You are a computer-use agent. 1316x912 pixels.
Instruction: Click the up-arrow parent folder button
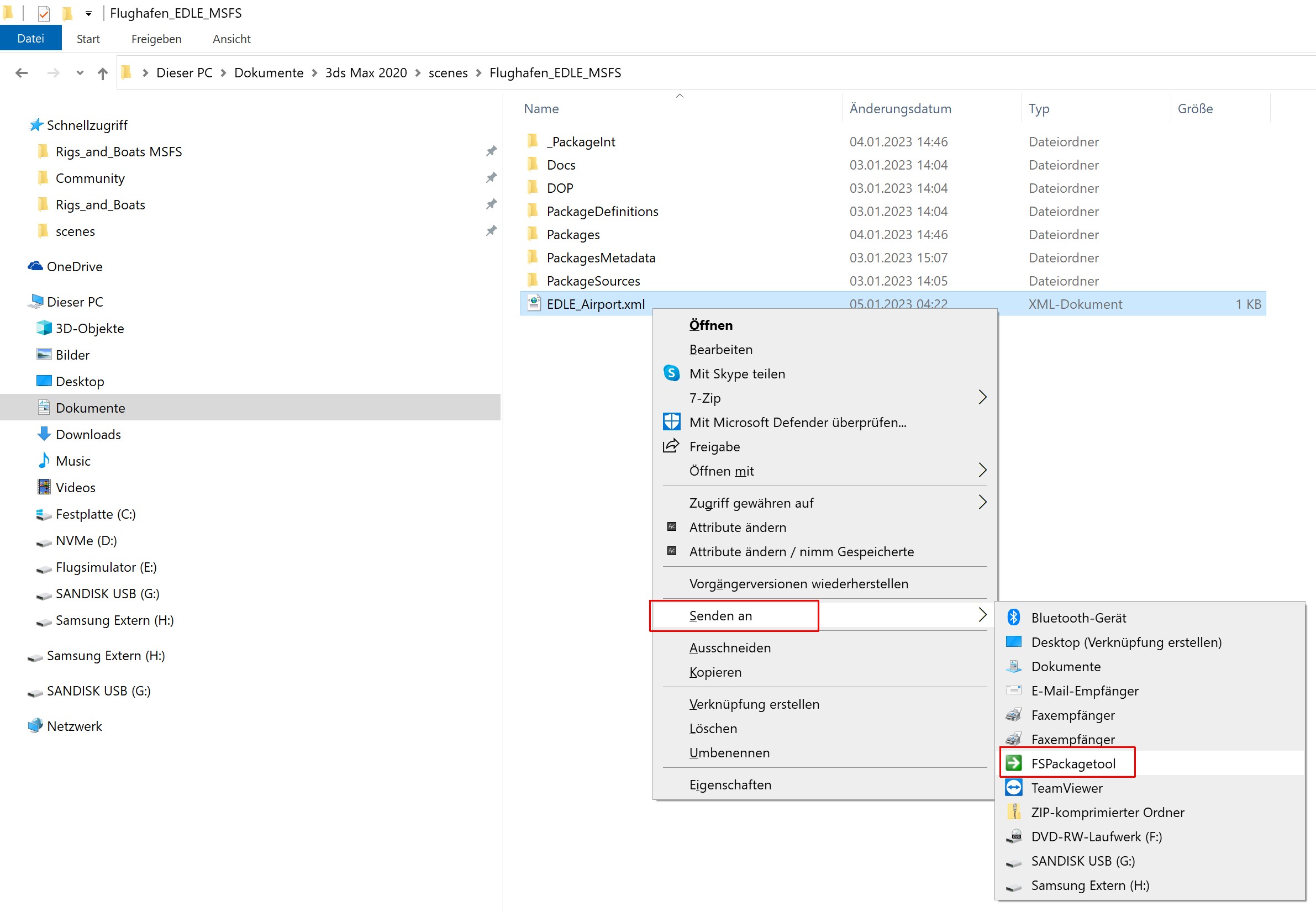(102, 73)
